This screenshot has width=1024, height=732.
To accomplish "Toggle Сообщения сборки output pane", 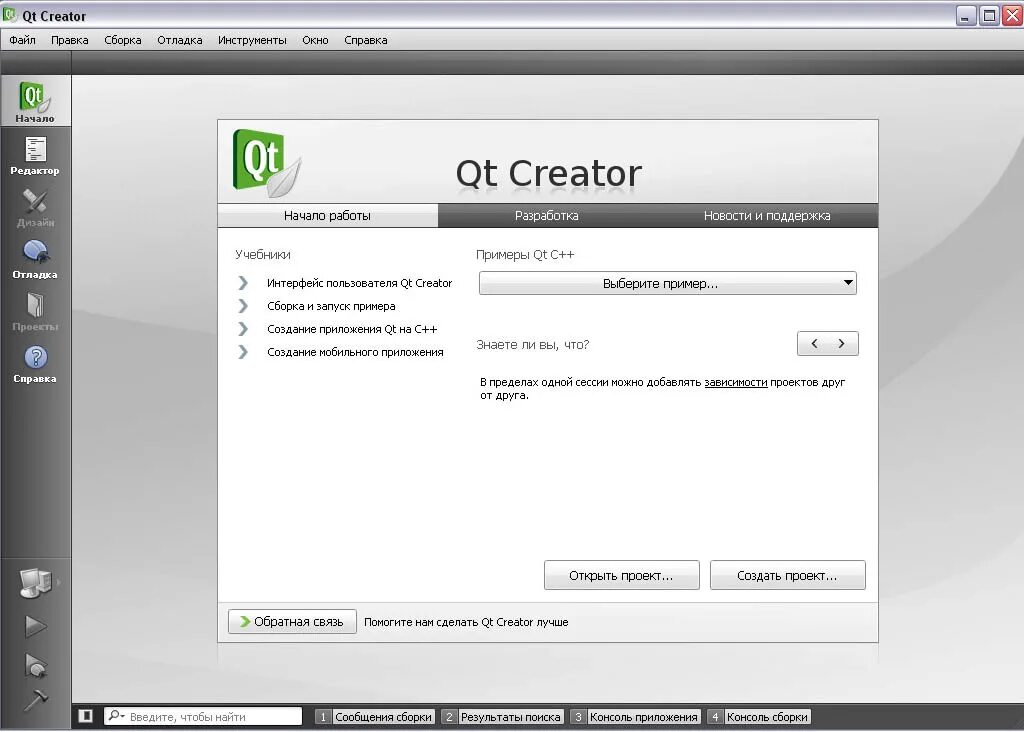I will tap(374, 717).
